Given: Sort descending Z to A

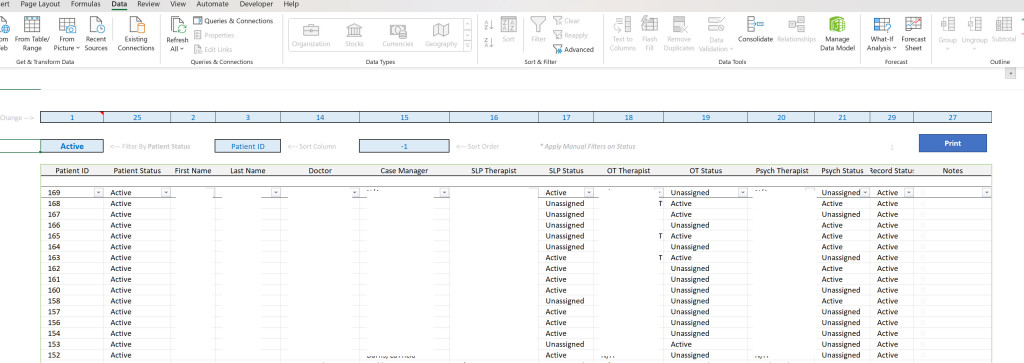Looking at the screenshot, I should tap(488, 42).
